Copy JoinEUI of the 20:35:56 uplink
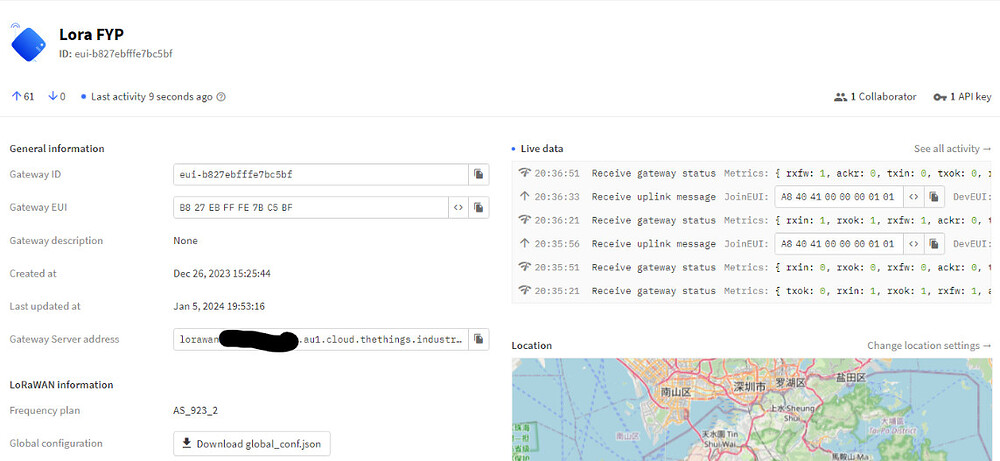The height and width of the screenshot is (461, 1000). (x=934, y=244)
